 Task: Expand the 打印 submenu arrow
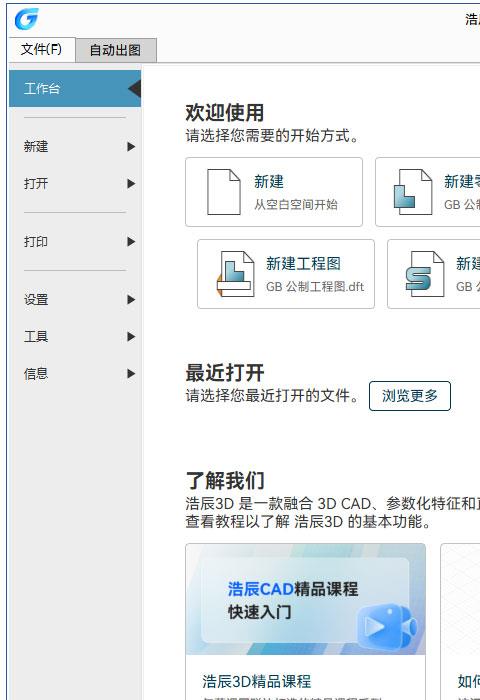(x=131, y=242)
